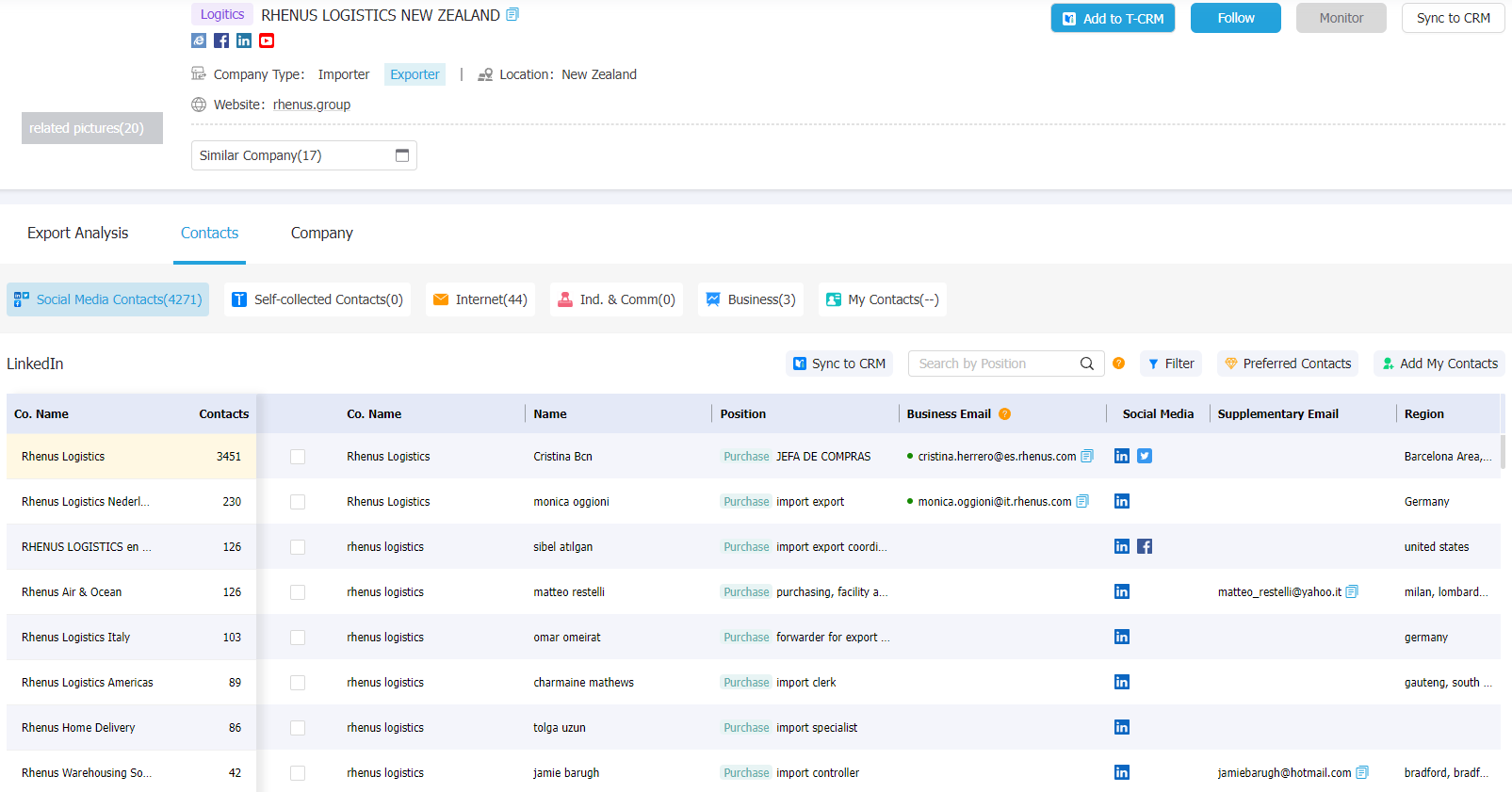Viewport: 1512px width, 792px height.
Task: Show Business(3) contacts
Action: tap(751, 299)
